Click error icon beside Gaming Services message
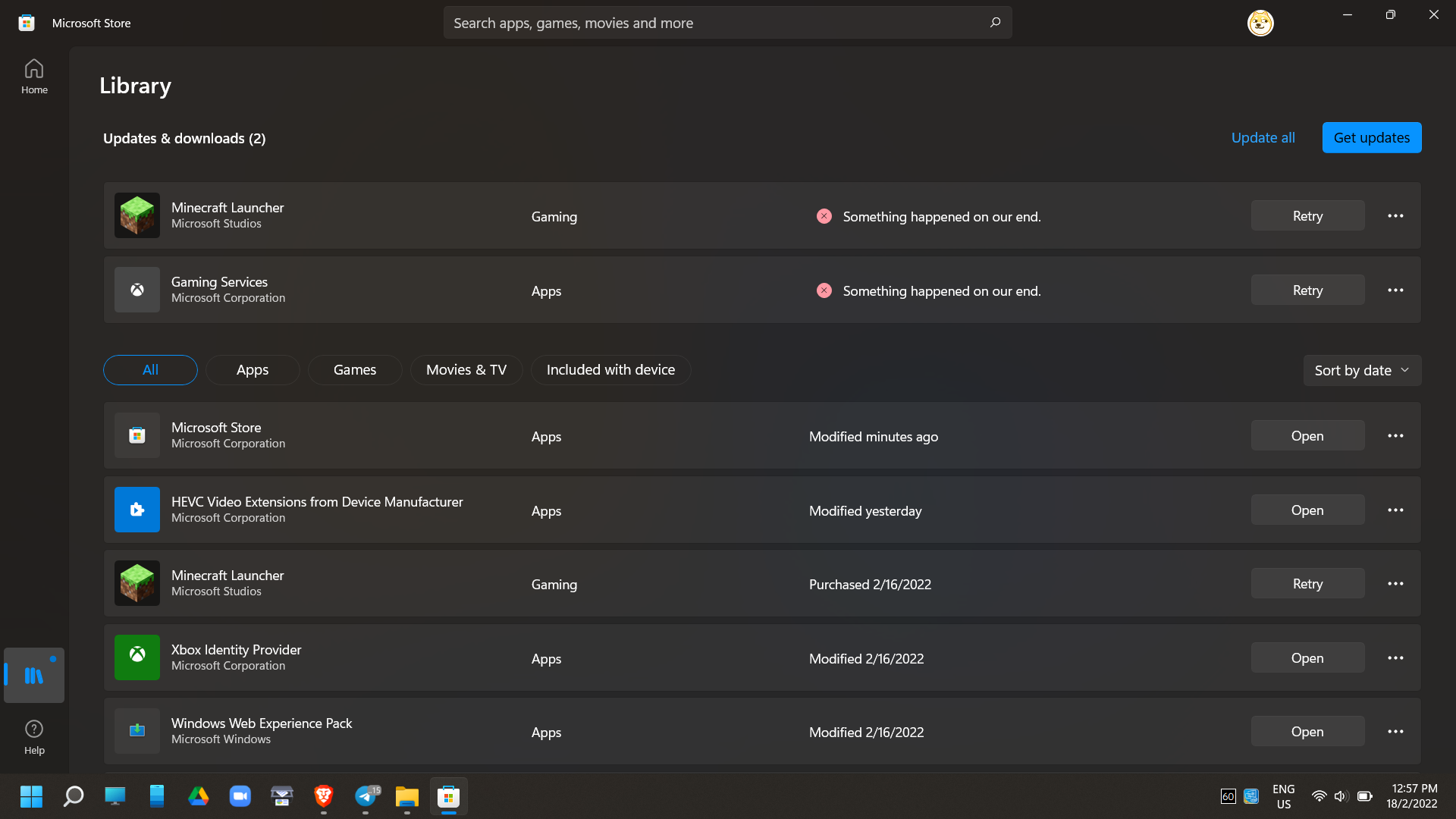This screenshot has width=1456, height=819. click(824, 290)
